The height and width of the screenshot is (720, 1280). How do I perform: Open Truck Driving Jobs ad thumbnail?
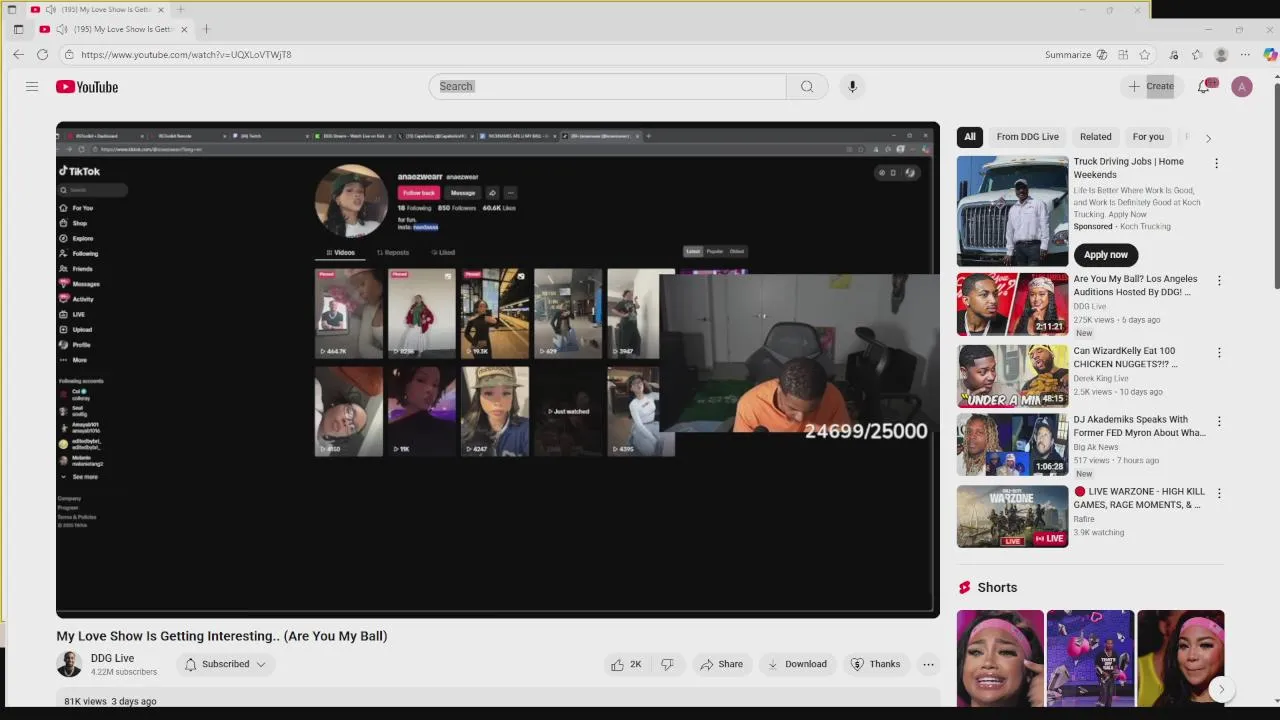(1012, 211)
